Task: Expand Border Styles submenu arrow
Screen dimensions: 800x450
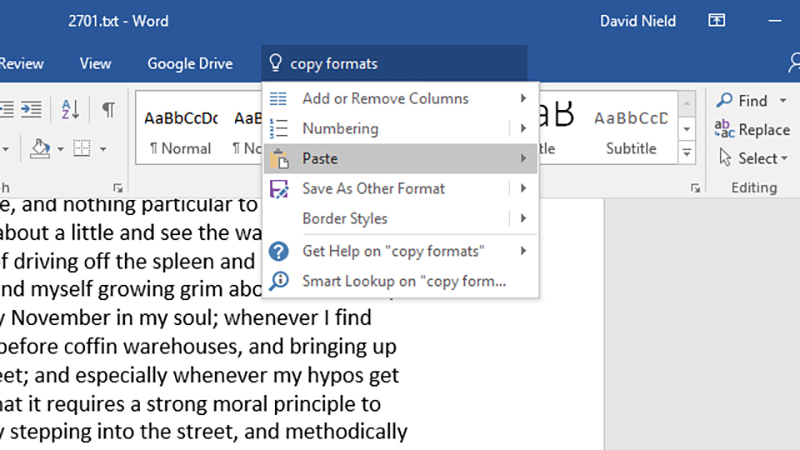Action: click(523, 218)
